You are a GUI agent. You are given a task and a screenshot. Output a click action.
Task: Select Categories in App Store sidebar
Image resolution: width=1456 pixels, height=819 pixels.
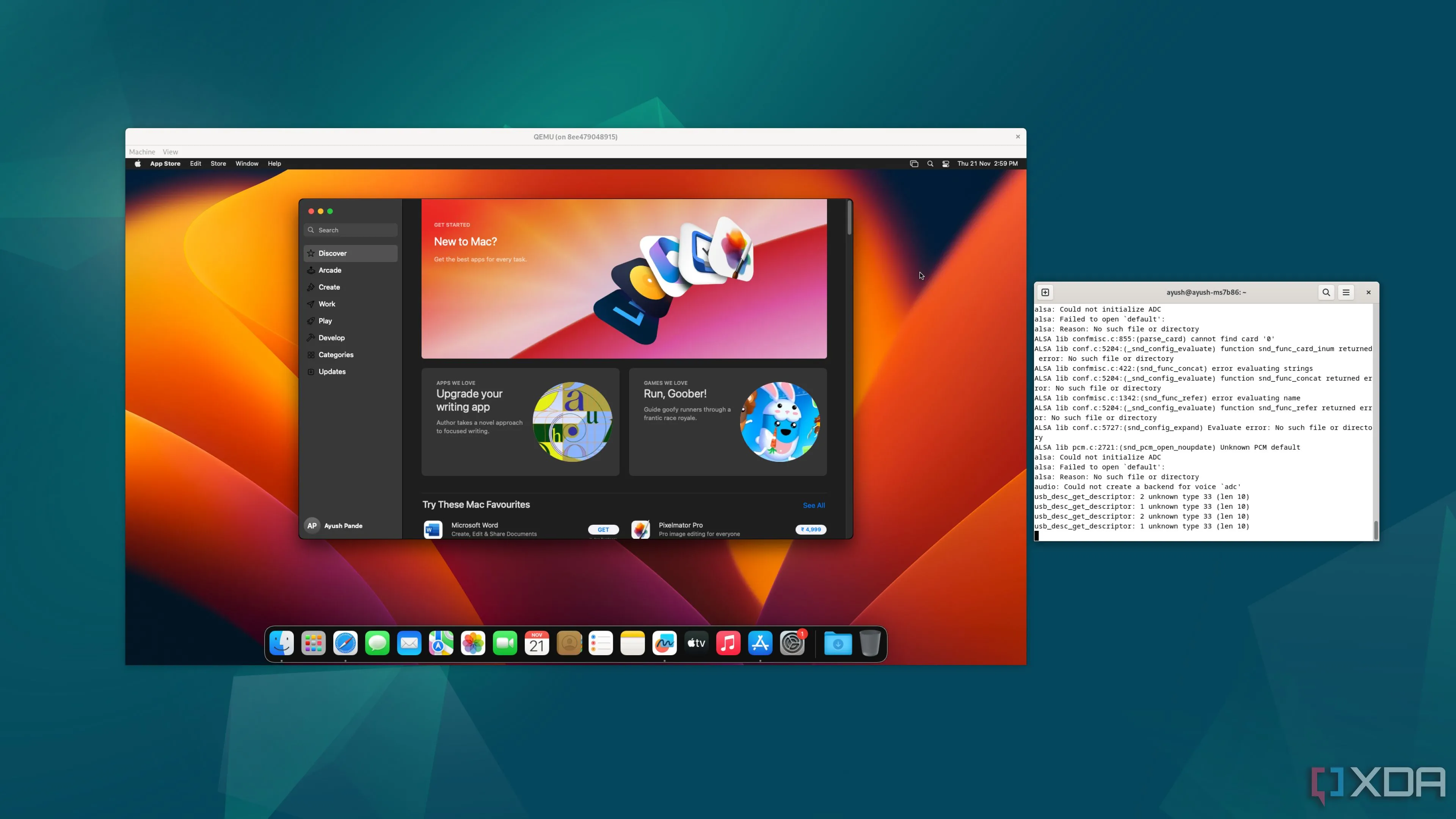point(350,355)
